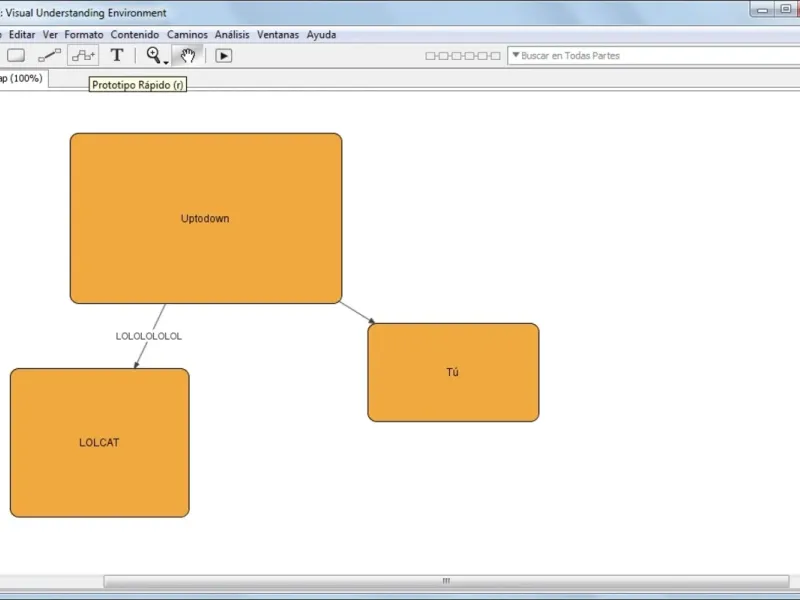Click the horizontal scrollbar thumb

[x=446, y=581]
